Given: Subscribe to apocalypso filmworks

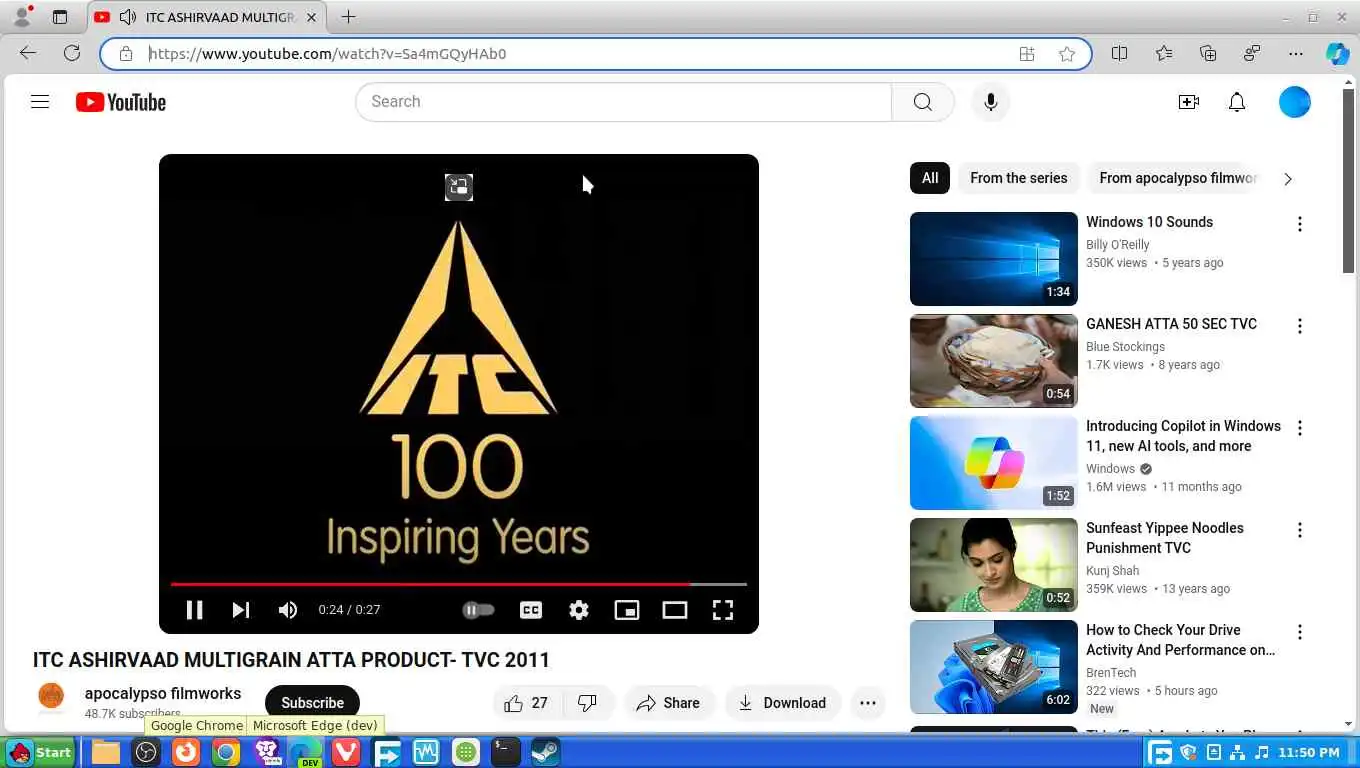Looking at the screenshot, I should (x=312, y=702).
